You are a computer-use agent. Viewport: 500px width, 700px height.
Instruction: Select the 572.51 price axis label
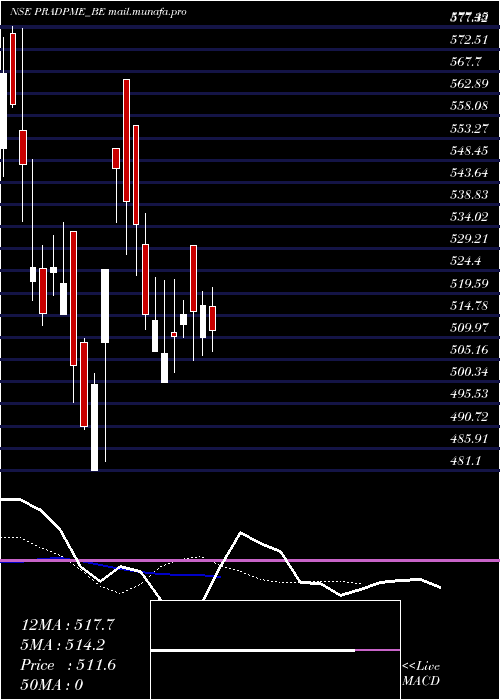[x=468, y=40]
